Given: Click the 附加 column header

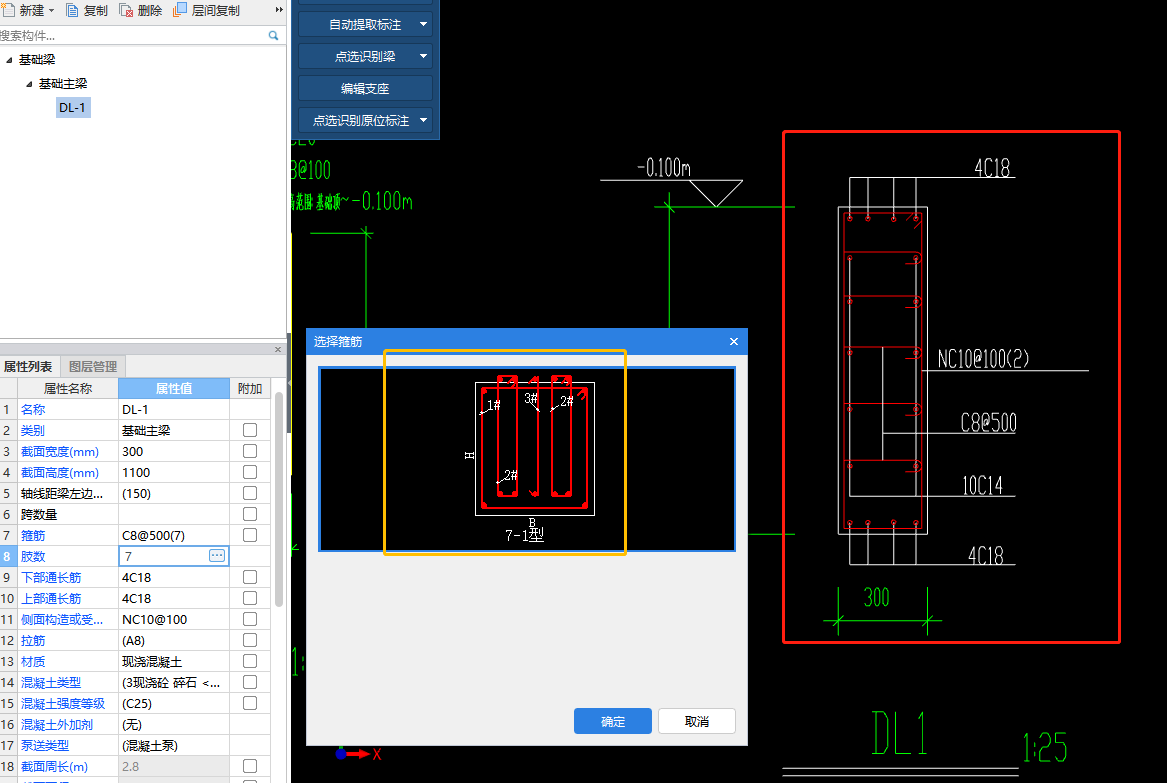Looking at the screenshot, I should (250, 389).
